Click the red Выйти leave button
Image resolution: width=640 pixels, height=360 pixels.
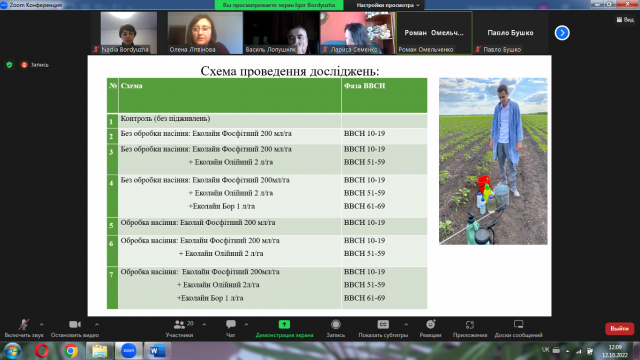click(619, 329)
